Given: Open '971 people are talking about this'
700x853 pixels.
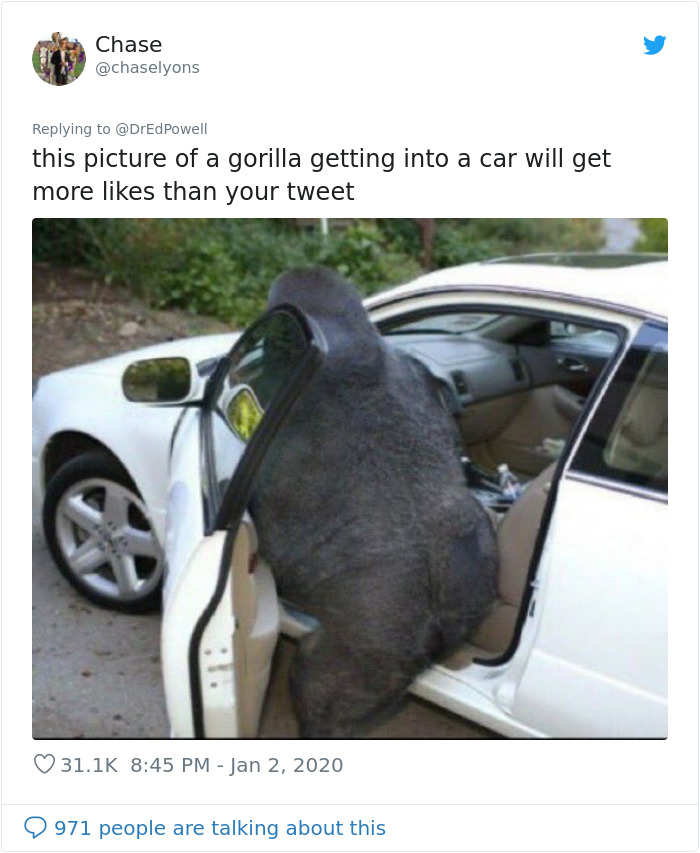Looking at the screenshot, I should (x=220, y=828).
